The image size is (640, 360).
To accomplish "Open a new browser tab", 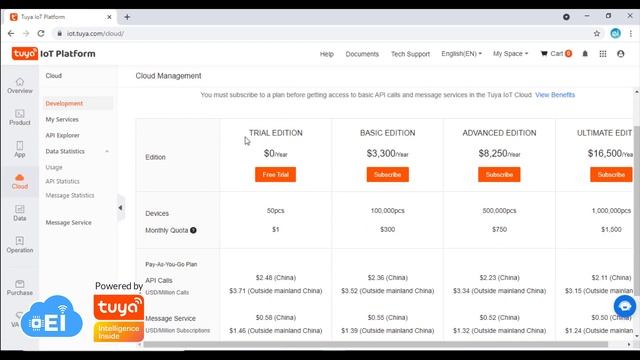I will coord(127,17).
